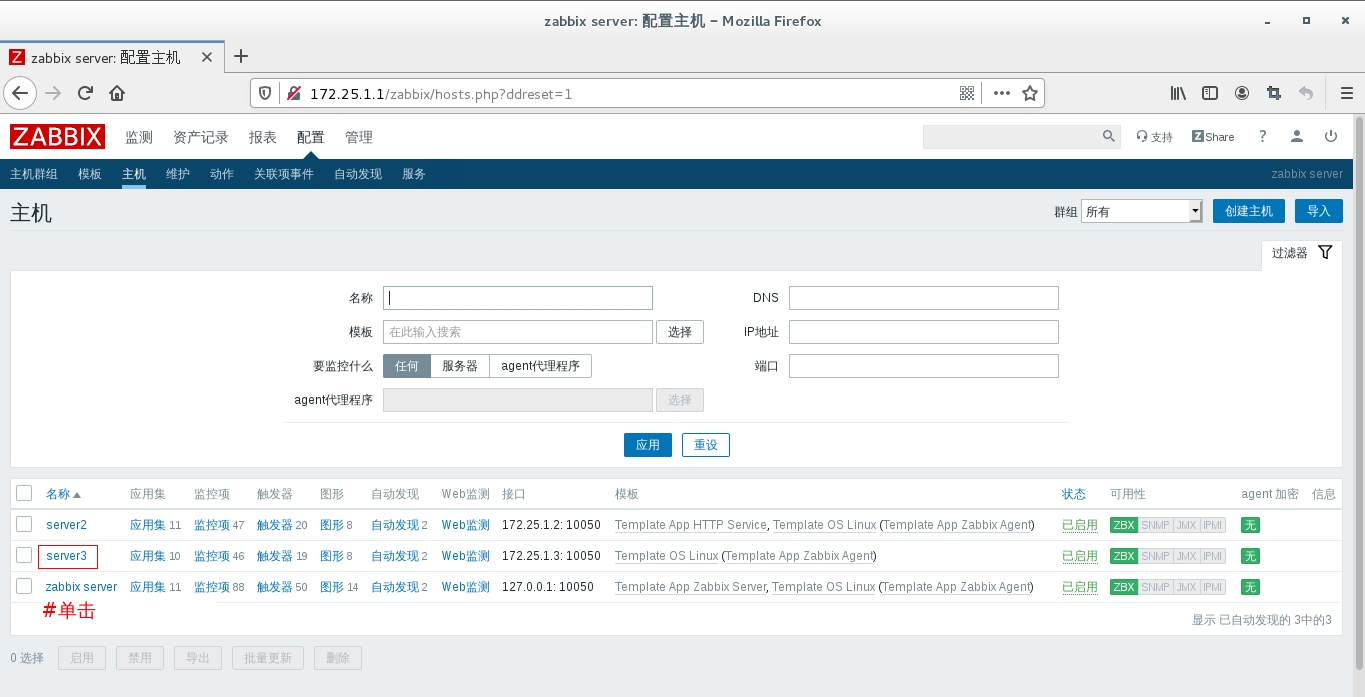Open 监测 top menu
Image resolution: width=1365 pixels, height=697 pixels.
pyautogui.click(x=139, y=137)
